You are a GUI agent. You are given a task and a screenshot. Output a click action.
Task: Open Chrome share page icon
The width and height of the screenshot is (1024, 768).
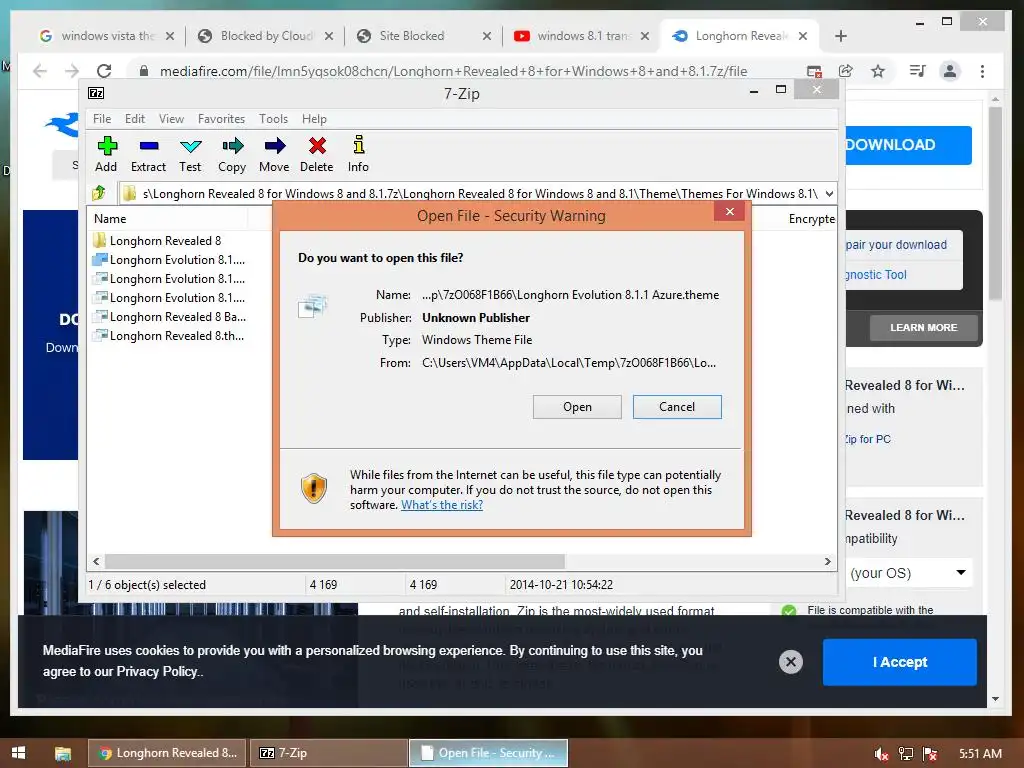(846, 71)
